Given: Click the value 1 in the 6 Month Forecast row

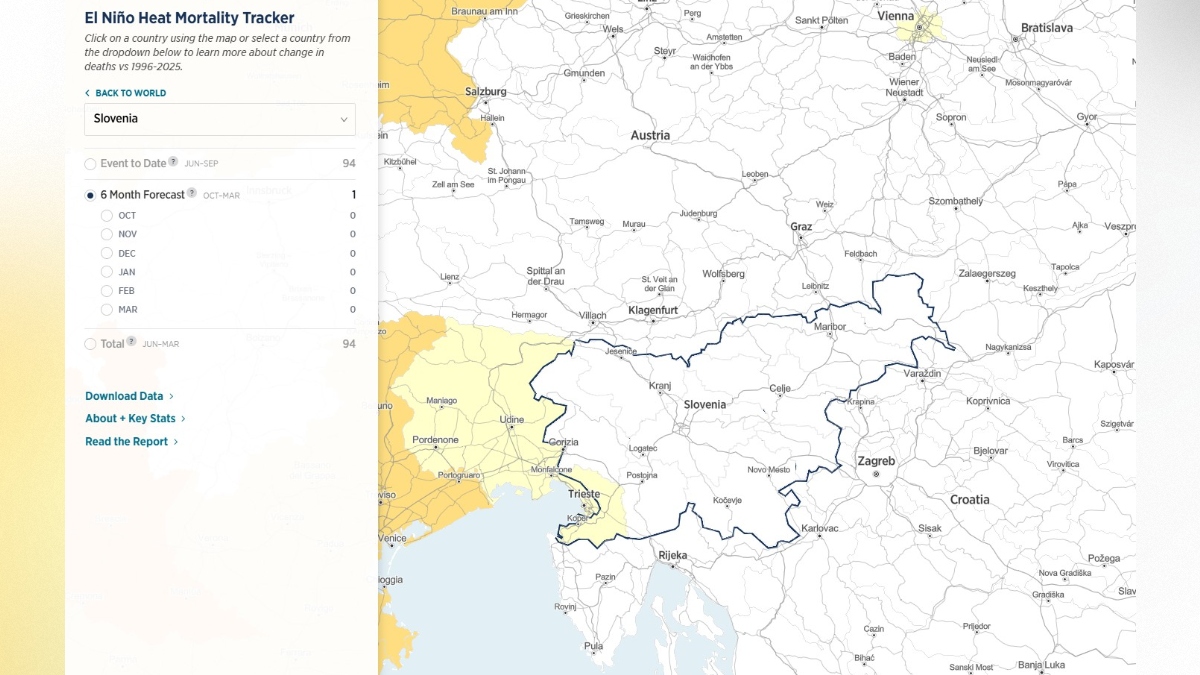Looking at the screenshot, I should (353, 195).
